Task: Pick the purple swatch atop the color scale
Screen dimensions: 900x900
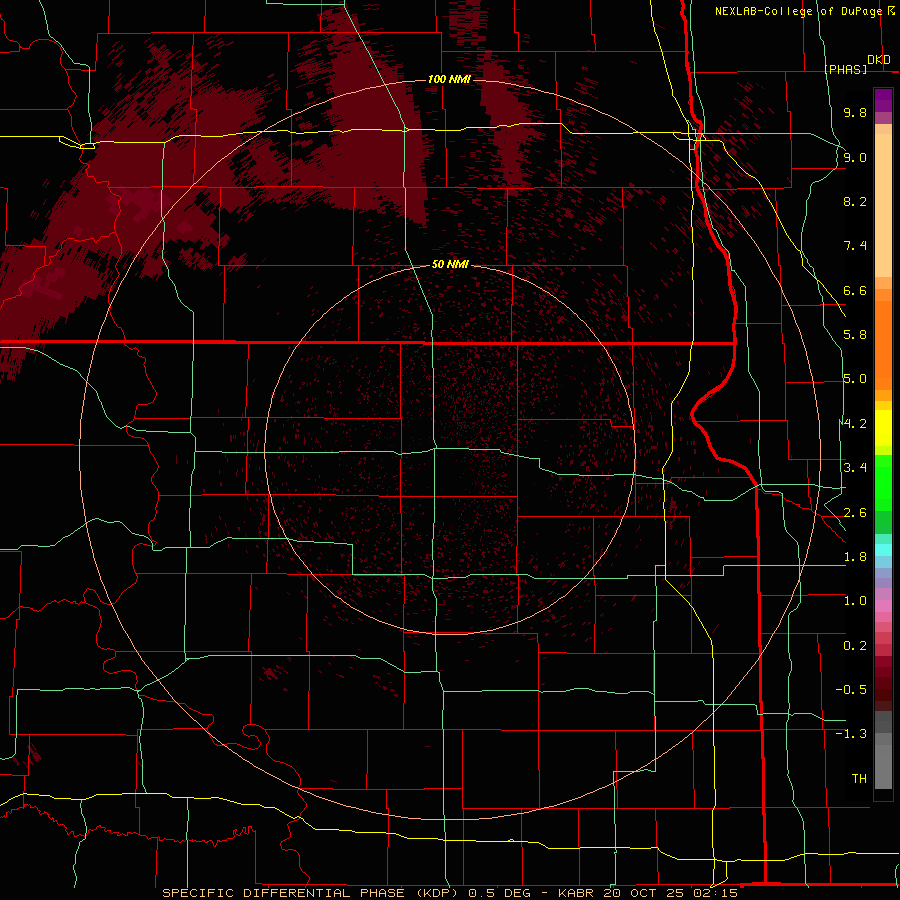Action: pyautogui.click(x=883, y=100)
